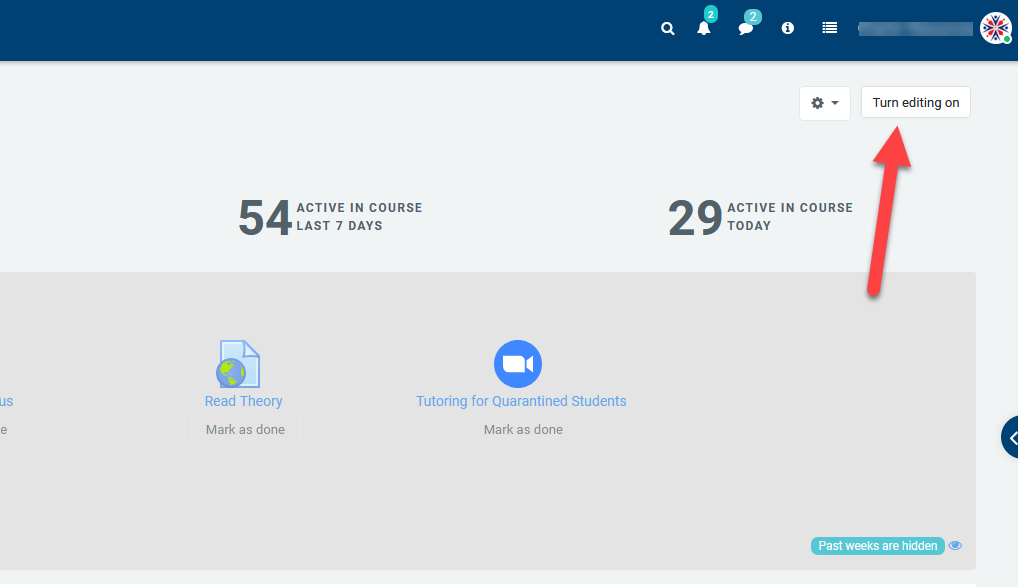Open the messages chat bubble icon
Viewport: 1018px width, 587px height.
(x=746, y=28)
